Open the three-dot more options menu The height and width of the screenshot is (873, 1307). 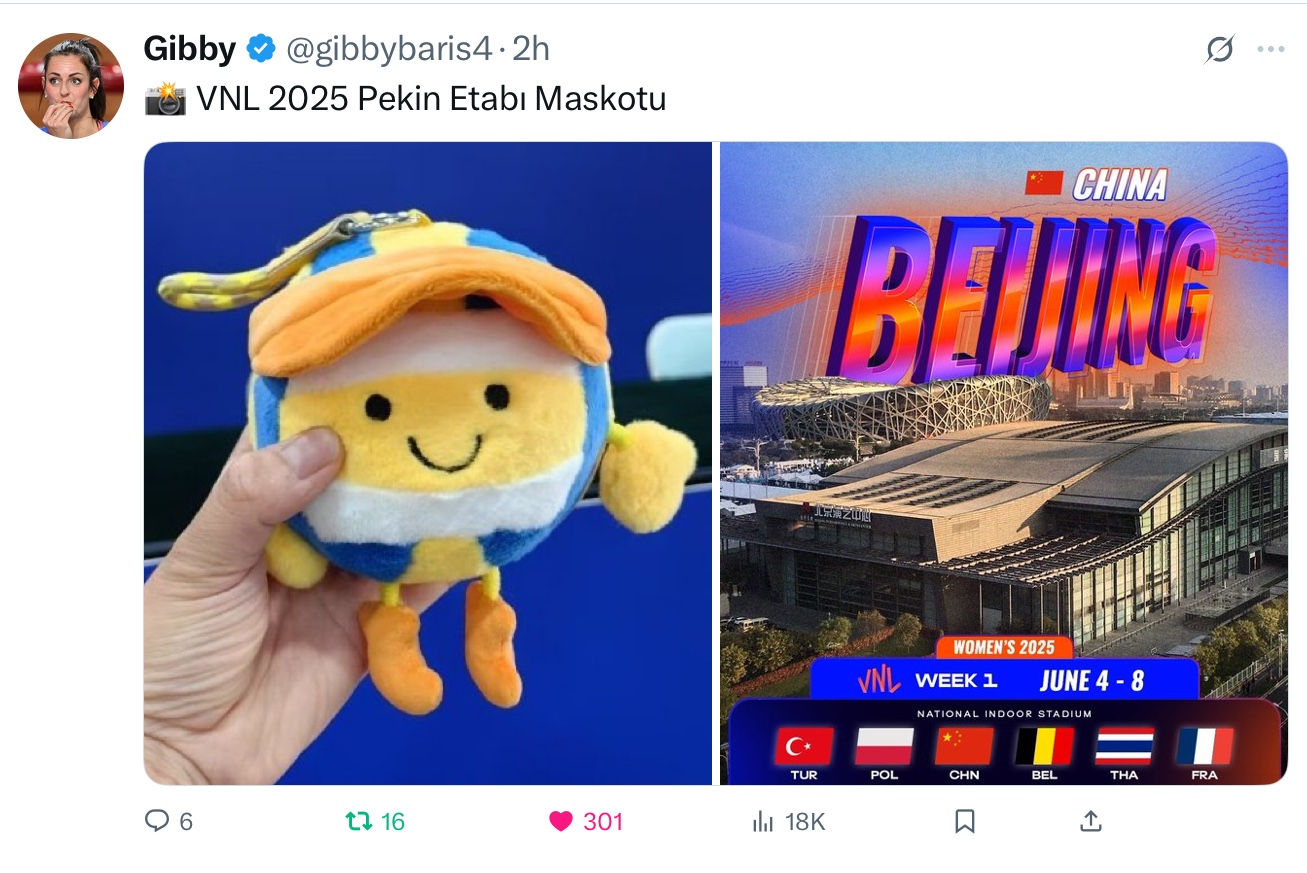(x=1270, y=49)
